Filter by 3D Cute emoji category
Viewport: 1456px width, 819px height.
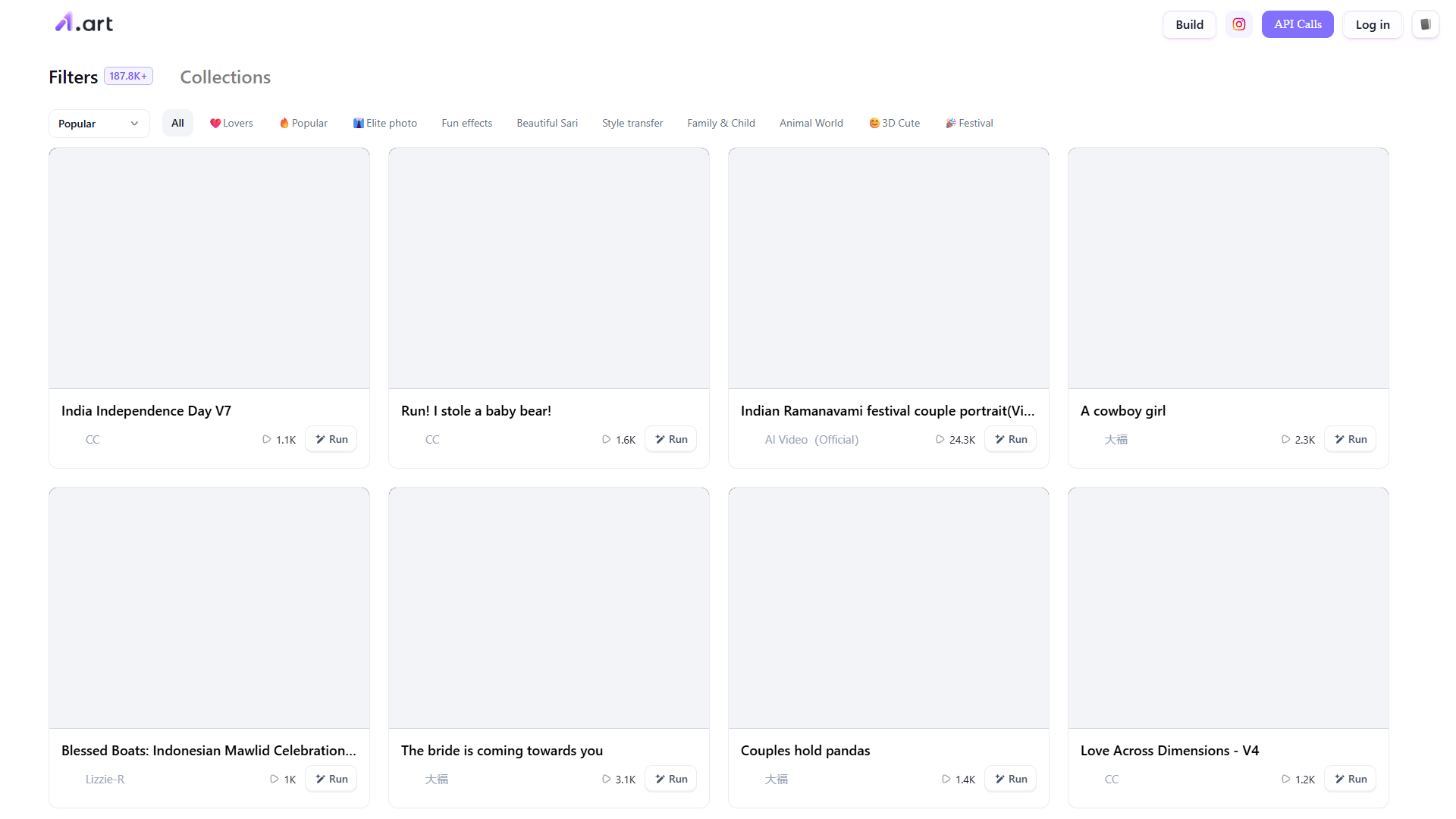[894, 123]
